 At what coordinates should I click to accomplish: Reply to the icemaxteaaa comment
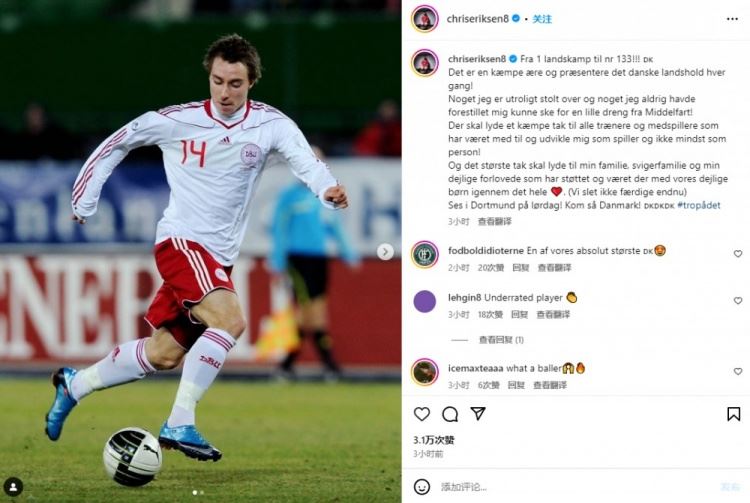pyautogui.click(x=516, y=385)
